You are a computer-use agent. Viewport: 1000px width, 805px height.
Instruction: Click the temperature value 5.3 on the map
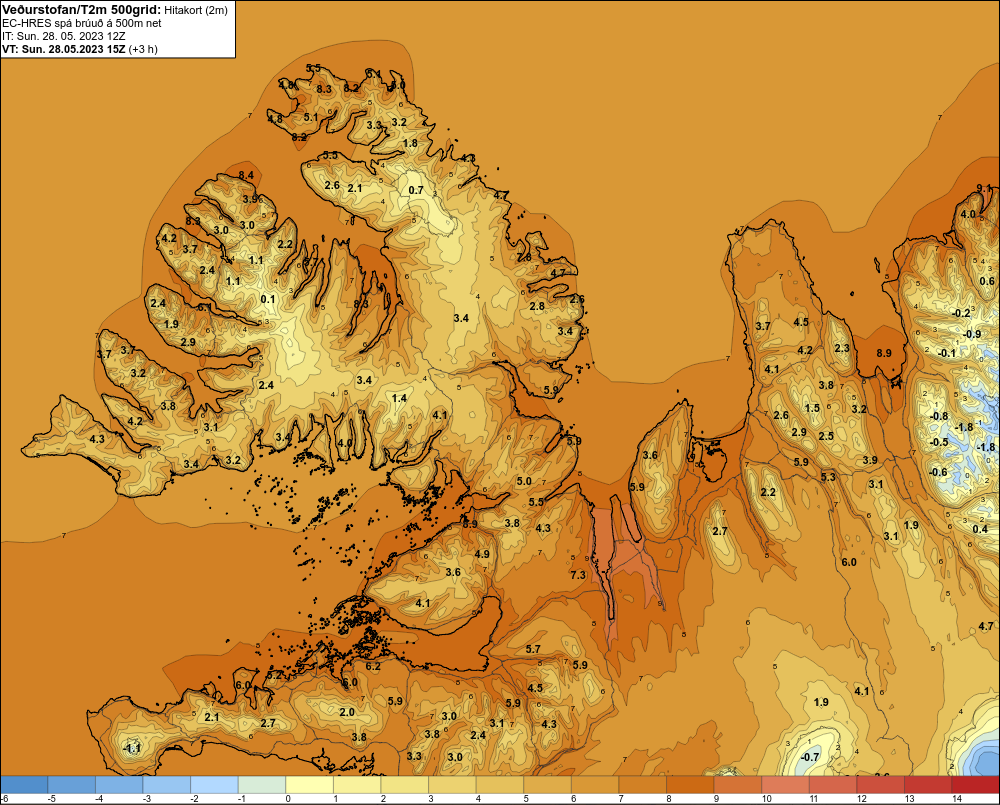(x=828, y=476)
